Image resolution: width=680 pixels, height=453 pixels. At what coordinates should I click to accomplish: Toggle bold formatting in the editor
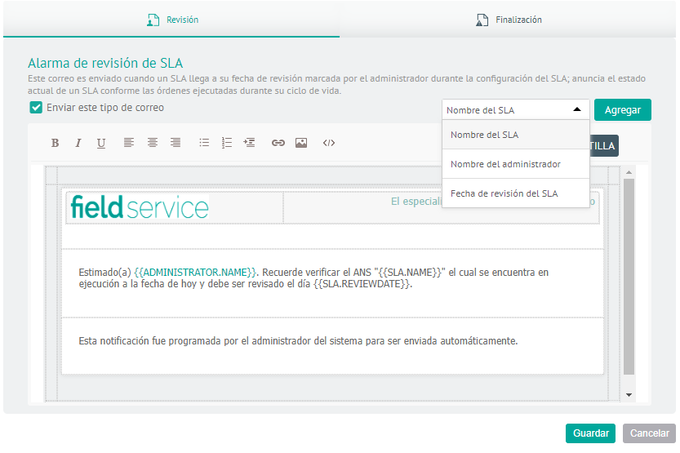[x=55, y=143]
